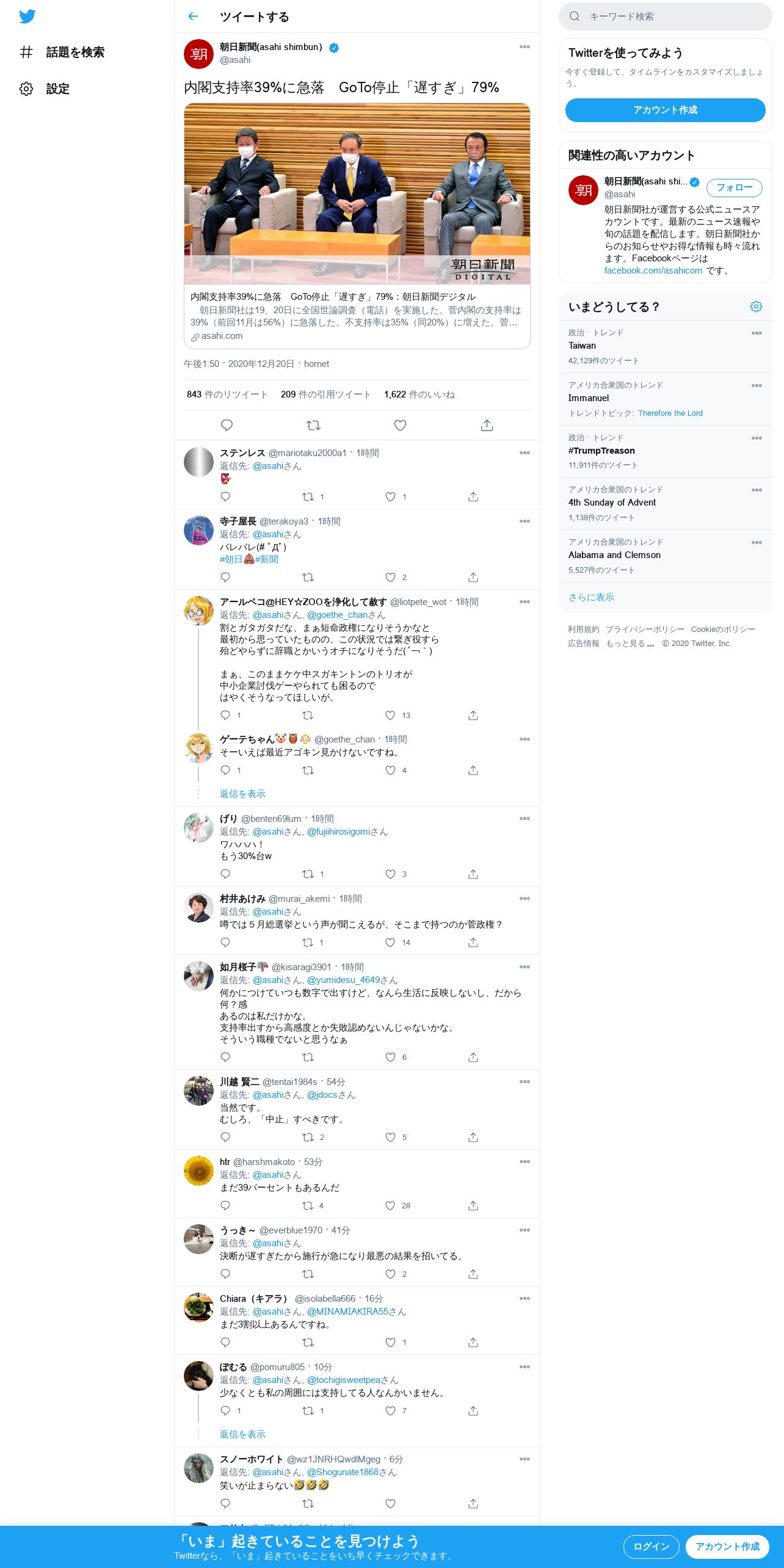The width and height of the screenshot is (784, 1568).
Task: Share the asahi shimbun main tweet
Action: click(487, 425)
